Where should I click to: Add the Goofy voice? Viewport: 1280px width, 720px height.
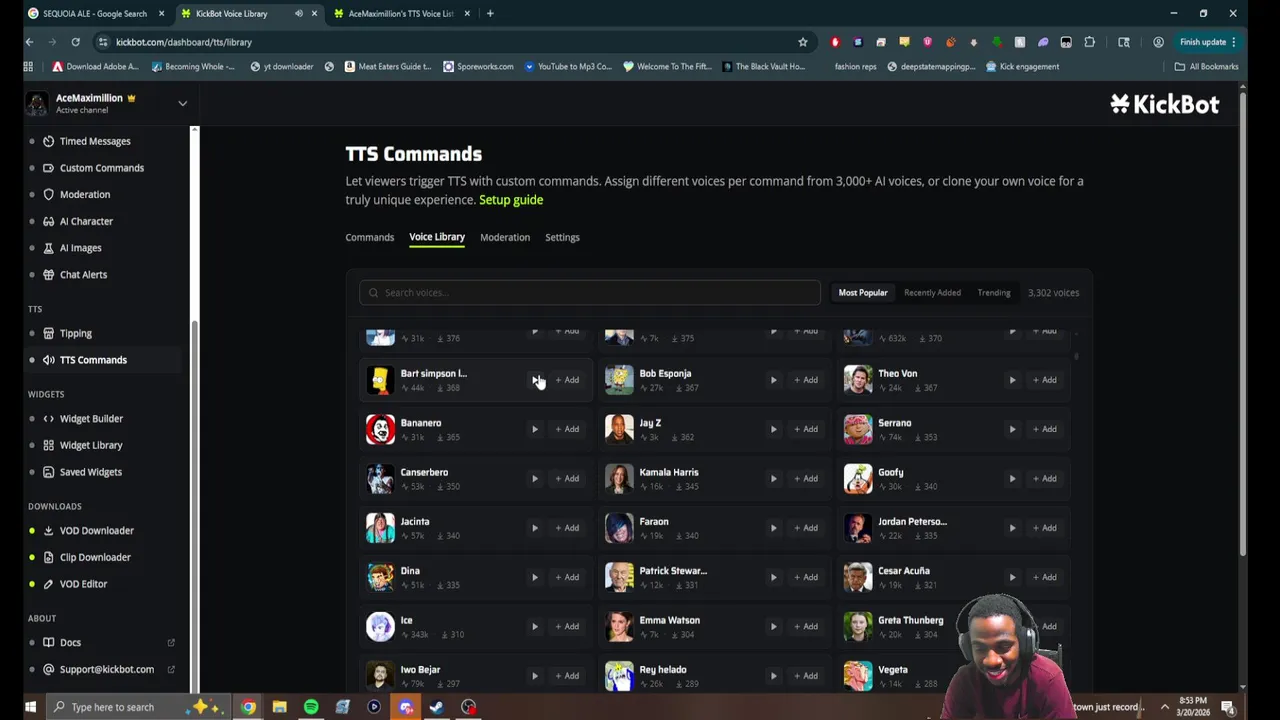1045,478
